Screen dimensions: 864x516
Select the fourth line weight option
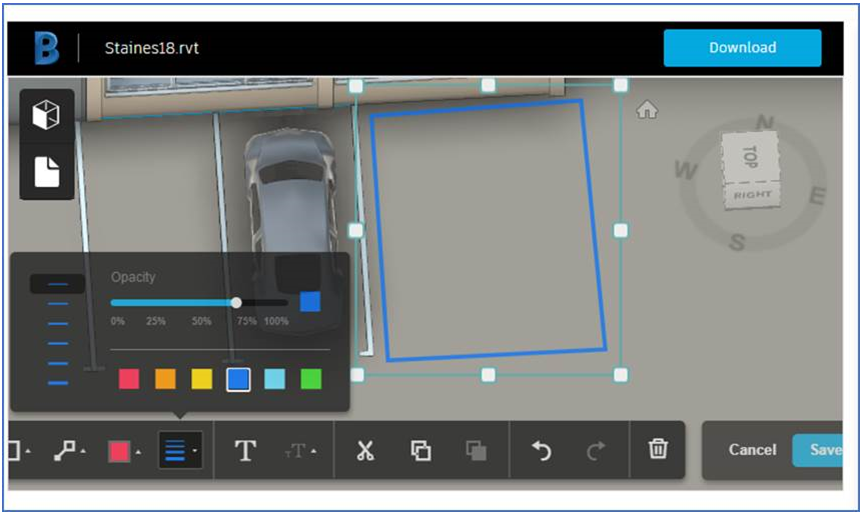pos(58,343)
